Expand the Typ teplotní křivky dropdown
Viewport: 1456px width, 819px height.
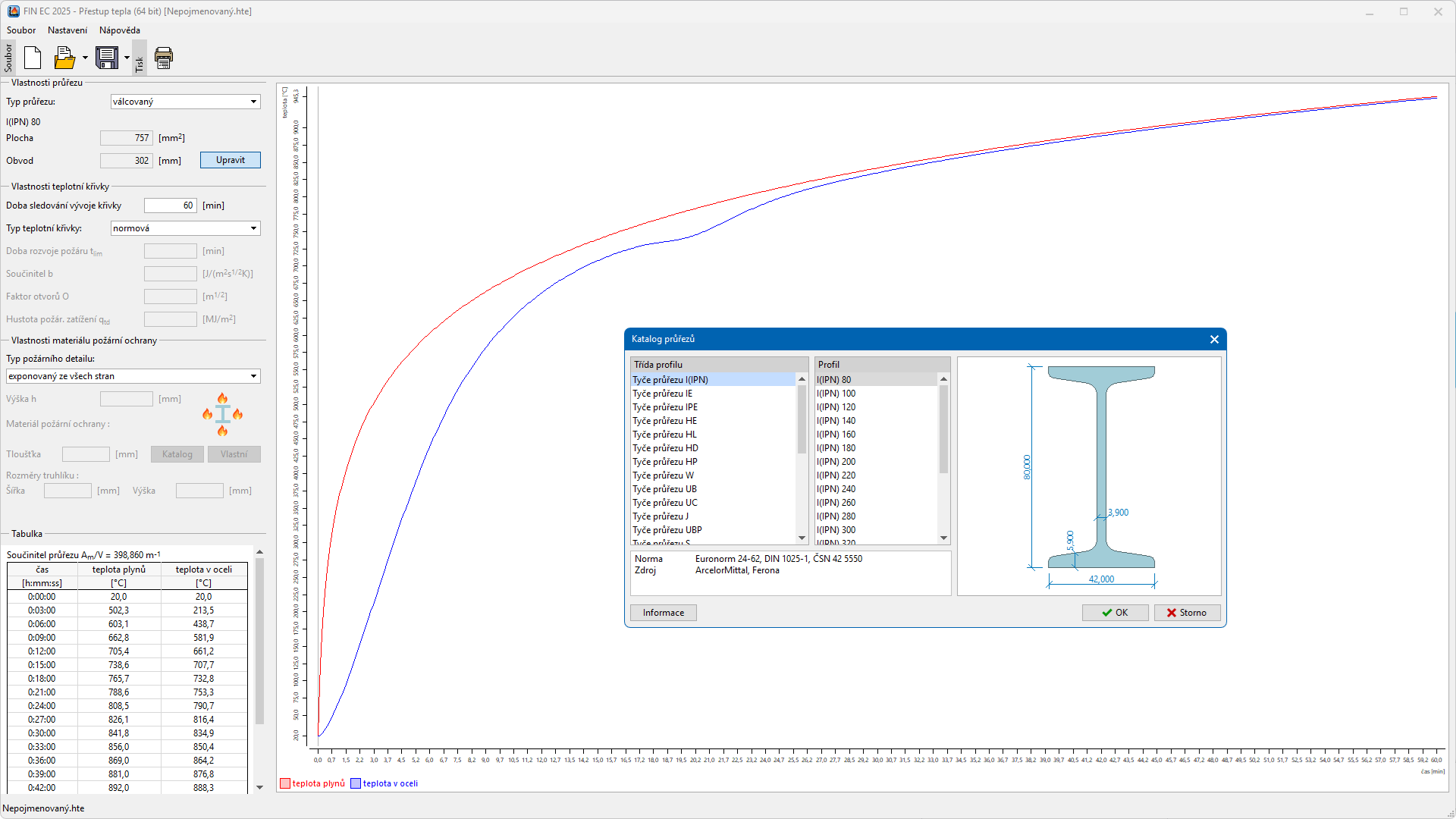coord(253,228)
